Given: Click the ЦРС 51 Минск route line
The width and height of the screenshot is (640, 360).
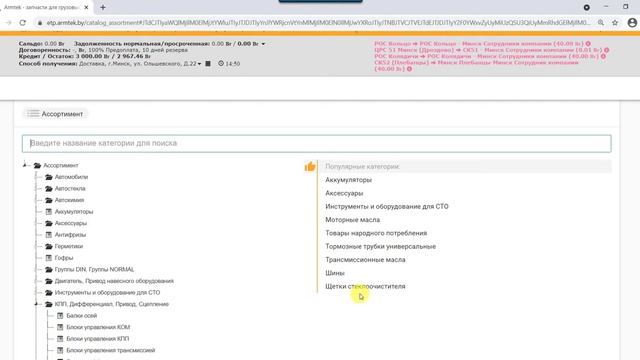Looking at the screenshot, I should (x=488, y=50).
